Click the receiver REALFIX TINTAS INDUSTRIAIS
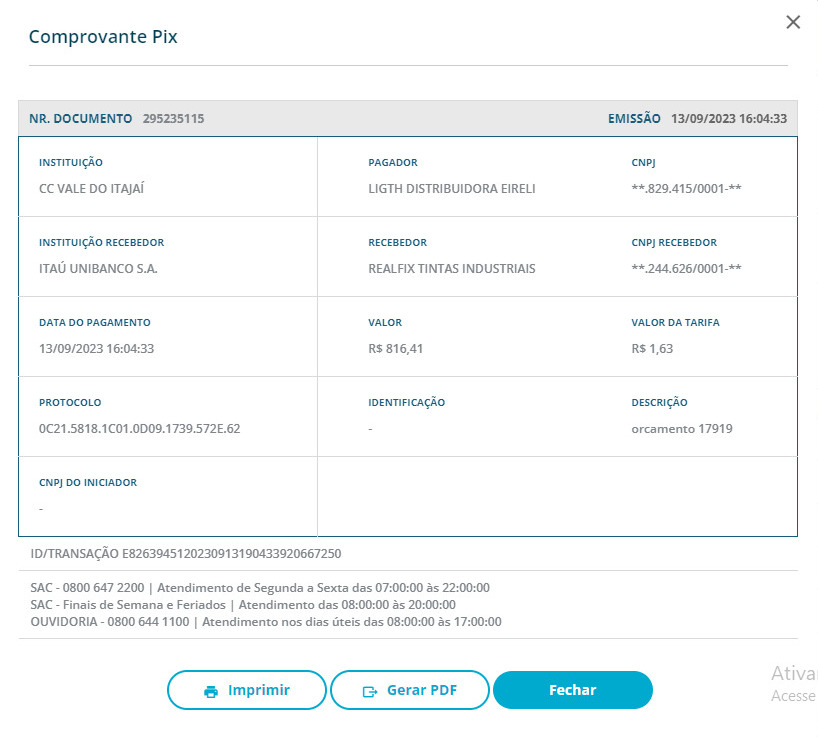818x738 pixels. pos(452,269)
